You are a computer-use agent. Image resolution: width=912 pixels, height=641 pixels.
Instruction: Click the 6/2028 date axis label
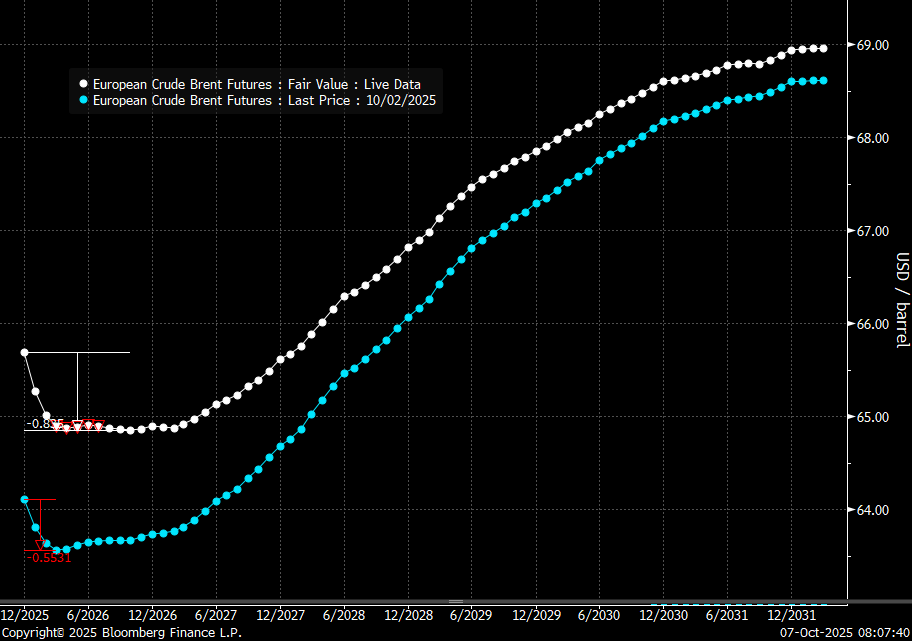344,615
